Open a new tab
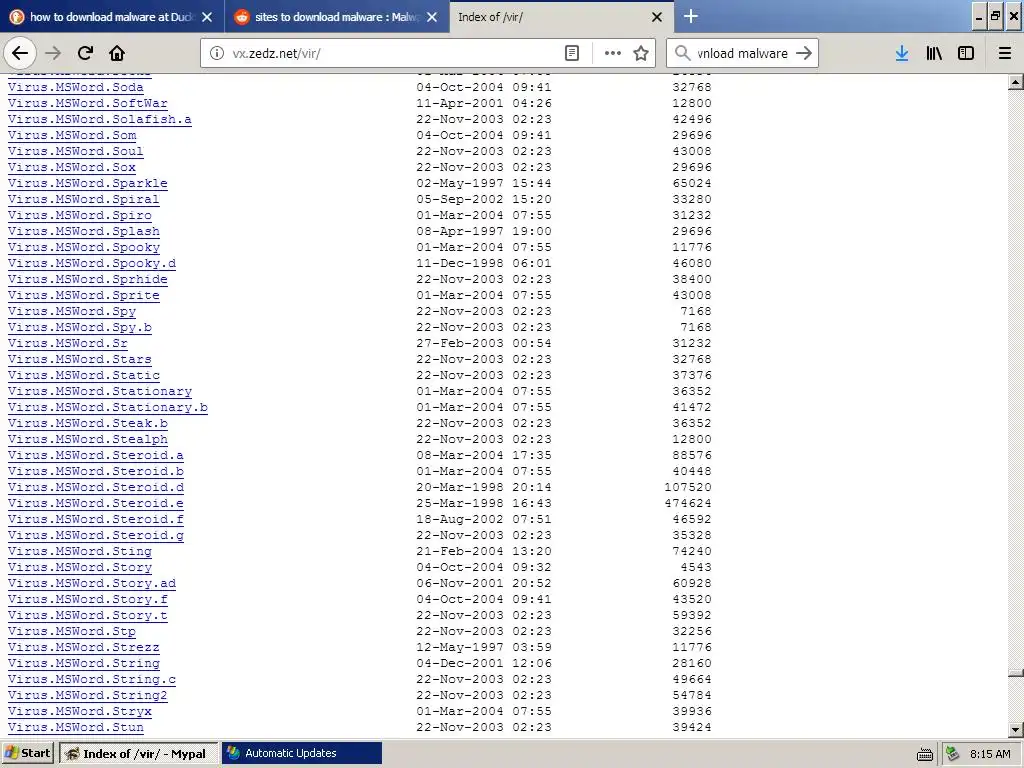The width and height of the screenshot is (1024, 768). pos(691,16)
